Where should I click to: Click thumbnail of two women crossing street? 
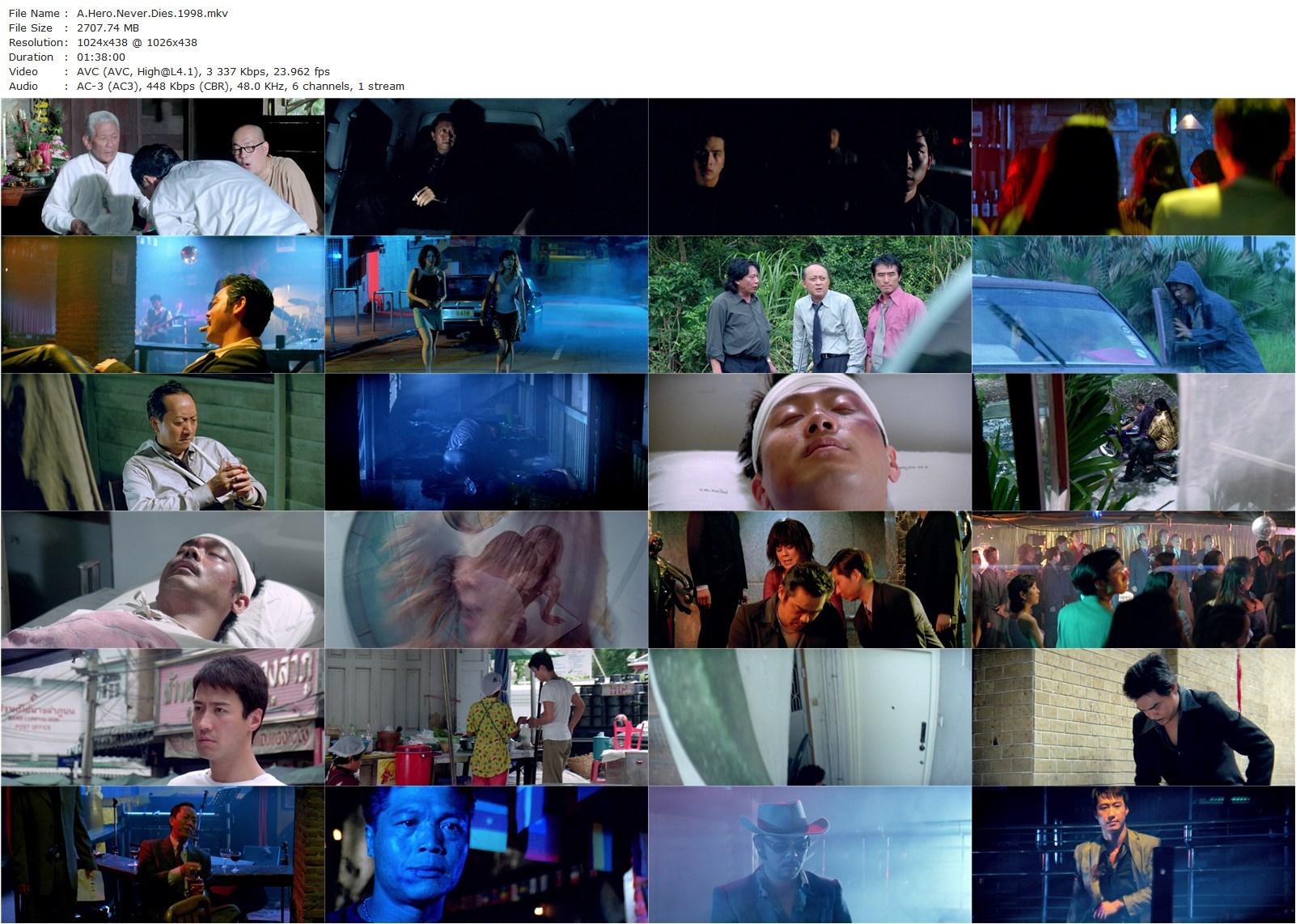(485, 303)
